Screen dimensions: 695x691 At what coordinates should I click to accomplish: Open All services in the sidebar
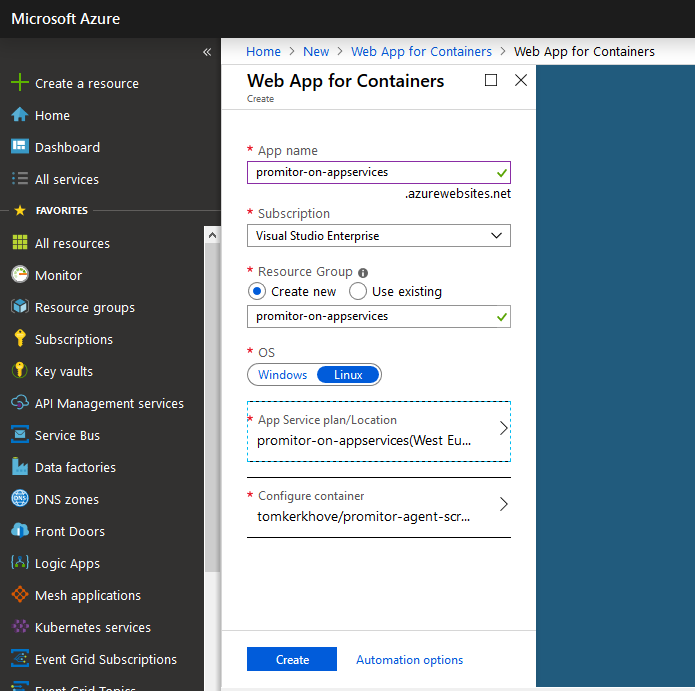tap(67, 180)
